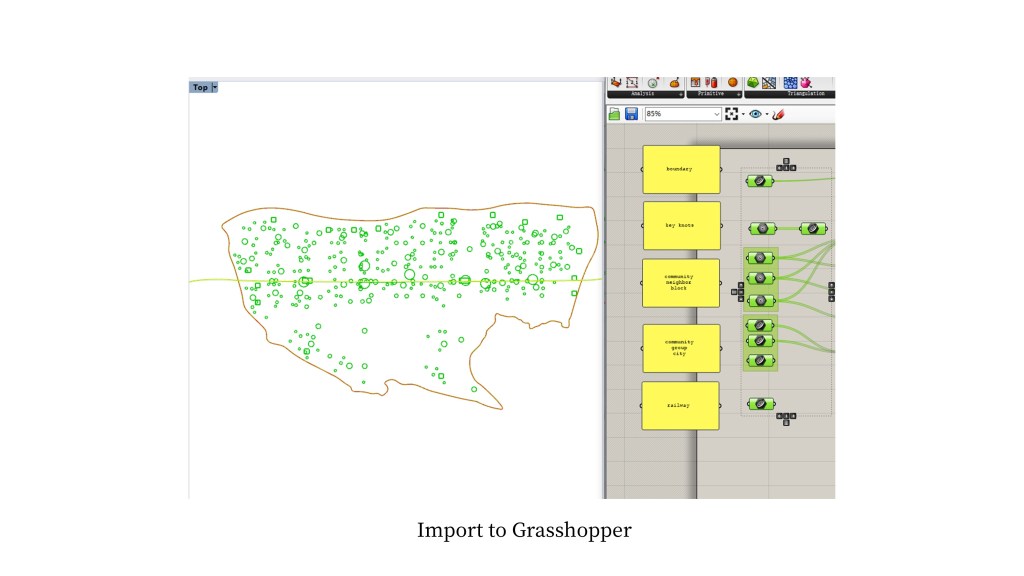Select the yellow boundary panel
The height and width of the screenshot is (576, 1024).
pyautogui.click(x=681, y=169)
